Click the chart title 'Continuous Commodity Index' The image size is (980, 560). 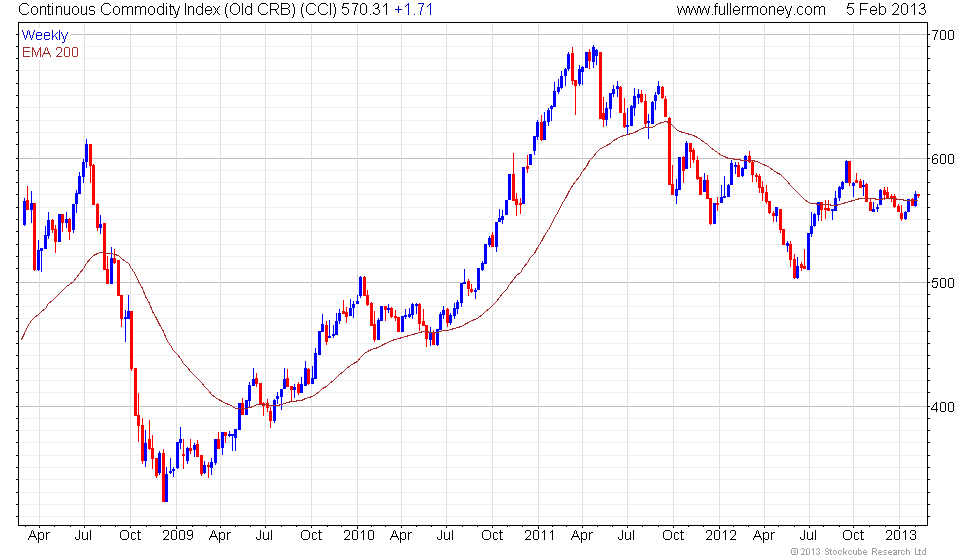119,10
